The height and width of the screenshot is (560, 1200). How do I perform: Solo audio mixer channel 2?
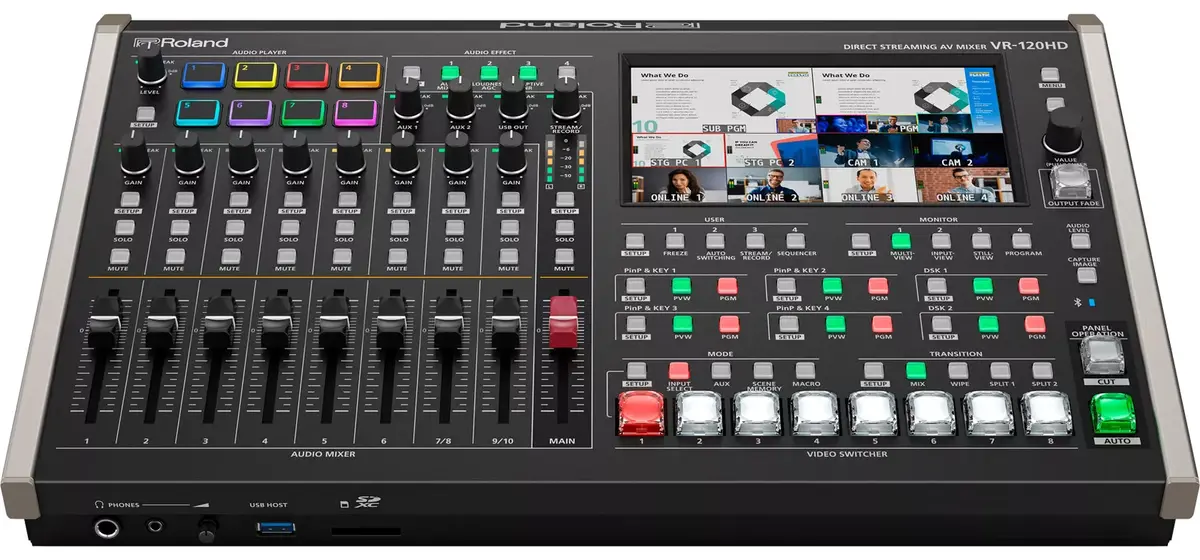pyautogui.click(x=179, y=228)
